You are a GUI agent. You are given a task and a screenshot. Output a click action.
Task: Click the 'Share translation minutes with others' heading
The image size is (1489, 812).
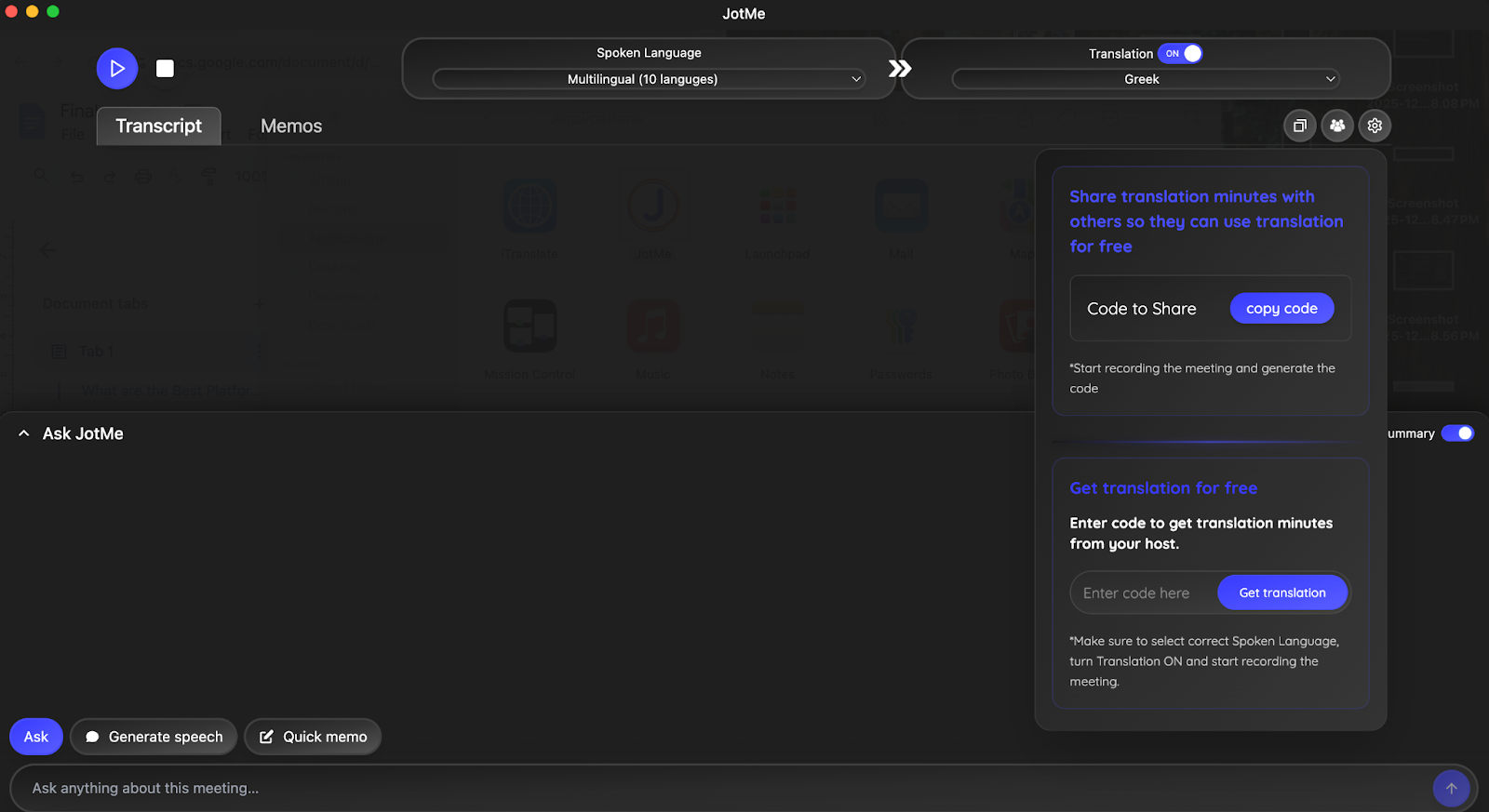[x=1206, y=221]
